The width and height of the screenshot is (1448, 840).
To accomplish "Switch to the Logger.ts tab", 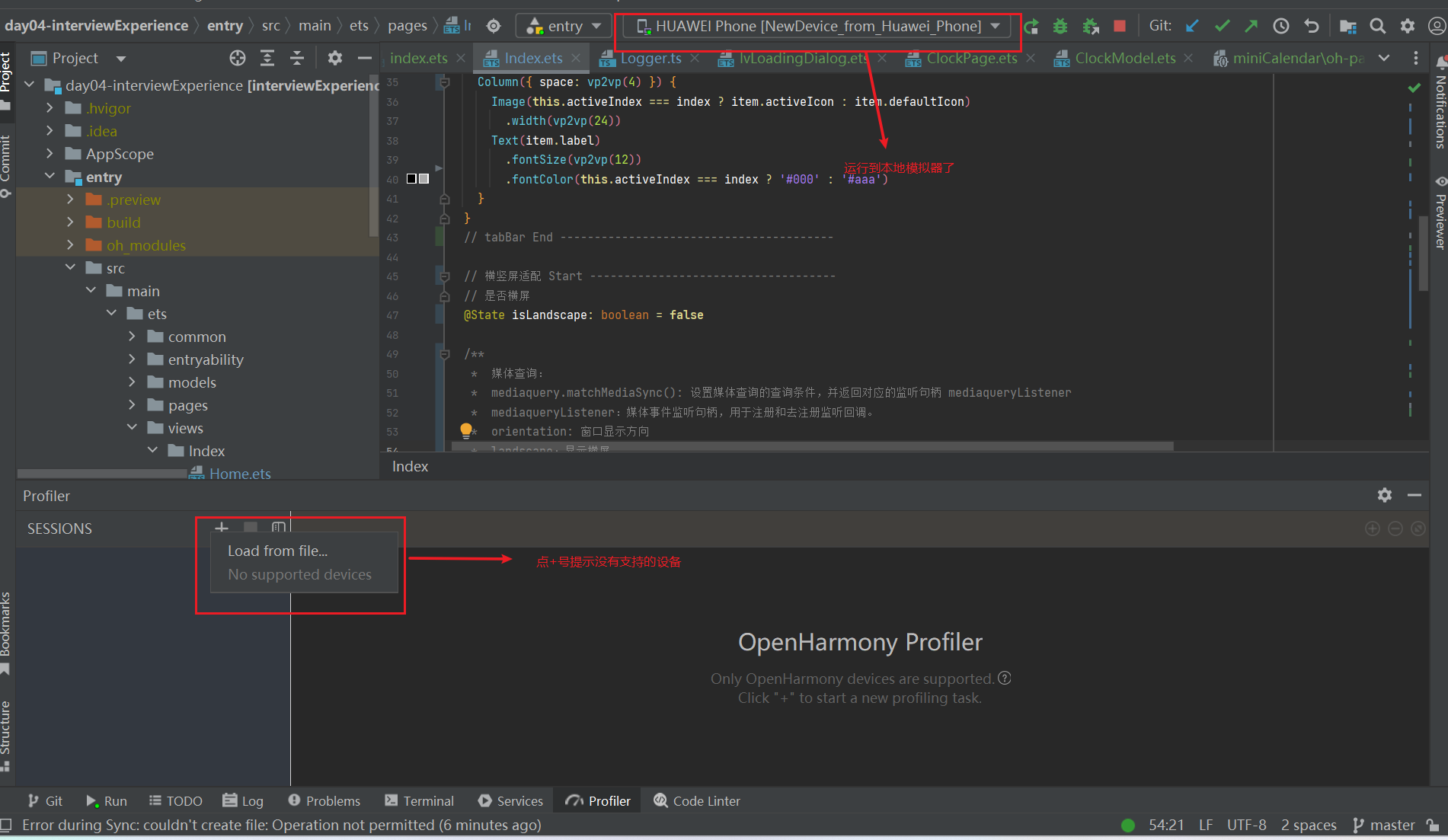I will pyautogui.click(x=650, y=58).
